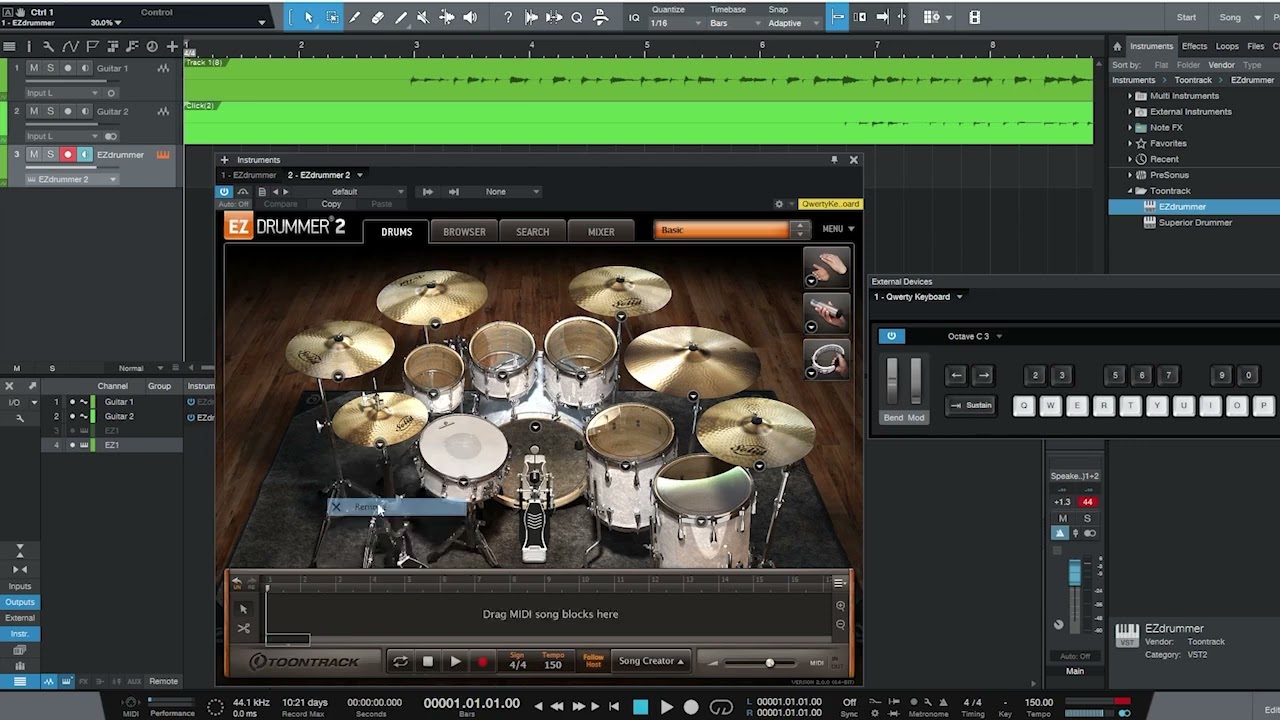
Task: Click the main transport Record button
Action: (691, 707)
